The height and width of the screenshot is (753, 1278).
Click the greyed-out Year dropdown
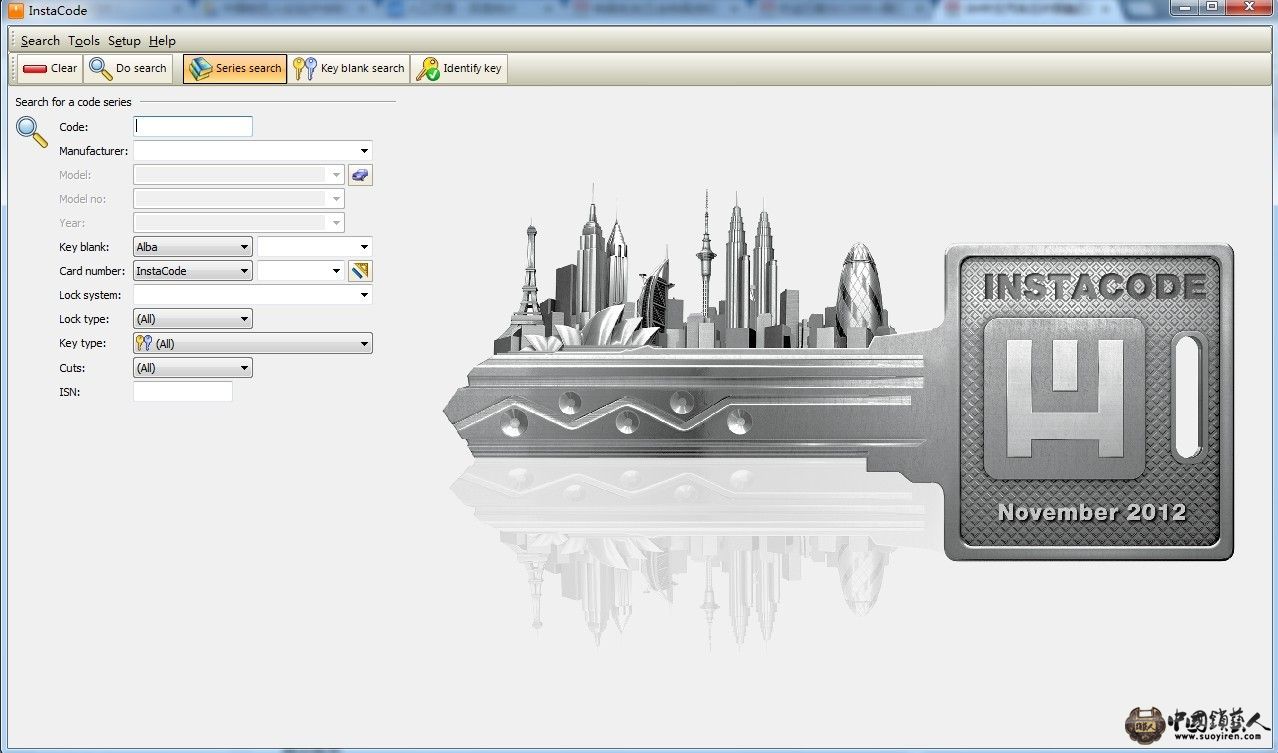[239, 223]
